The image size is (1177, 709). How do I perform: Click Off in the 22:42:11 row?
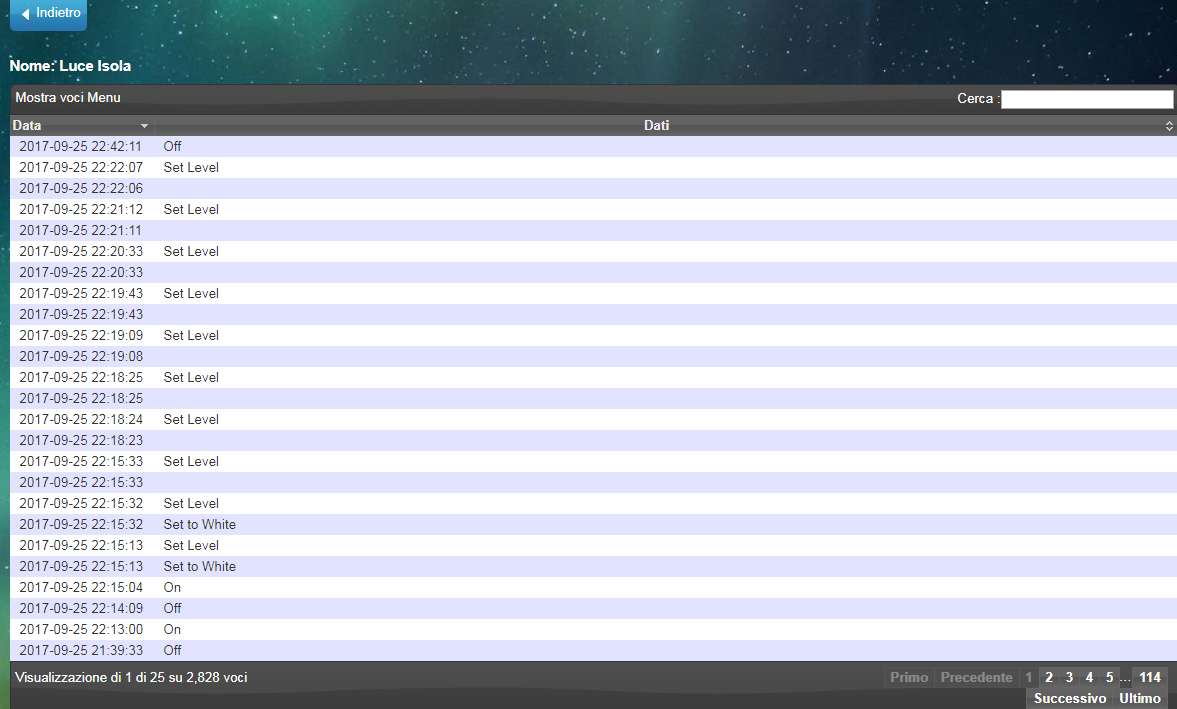173,146
